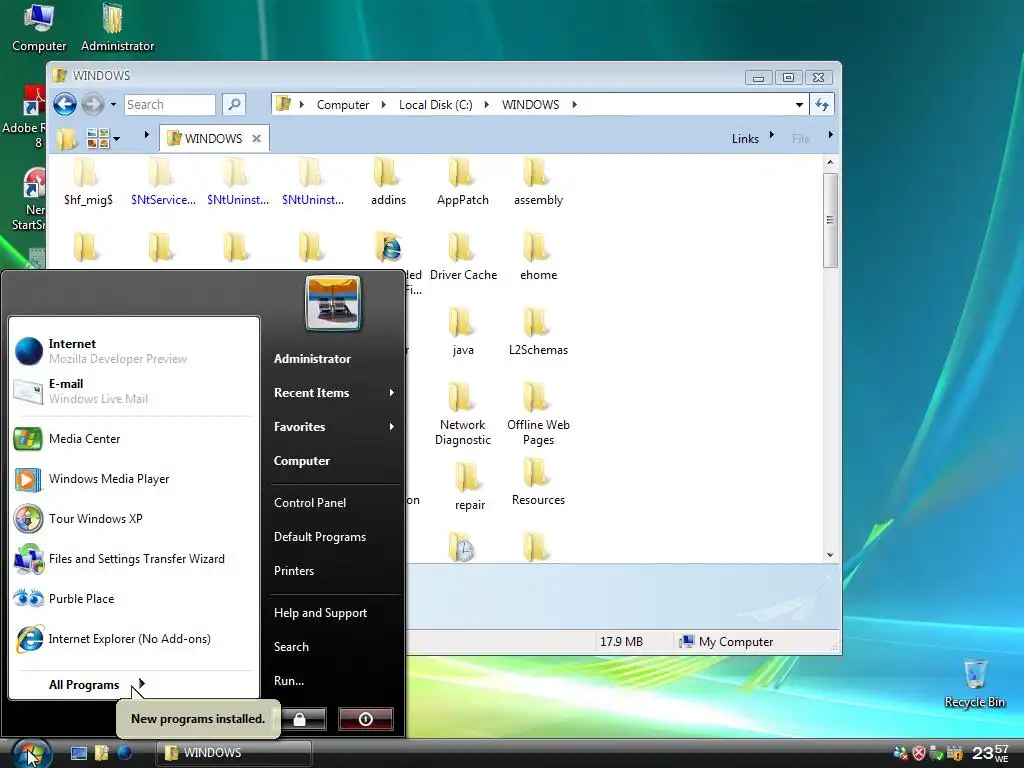Open Help and Support
This screenshot has height=768, width=1024.
pyautogui.click(x=320, y=613)
